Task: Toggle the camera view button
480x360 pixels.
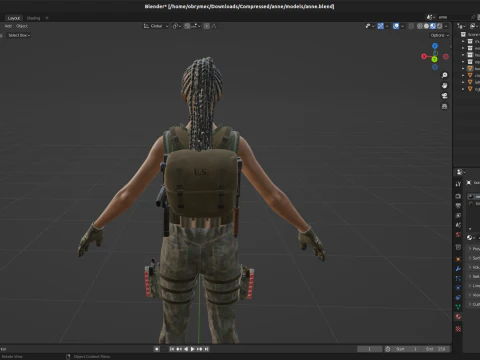Action: pos(444,96)
